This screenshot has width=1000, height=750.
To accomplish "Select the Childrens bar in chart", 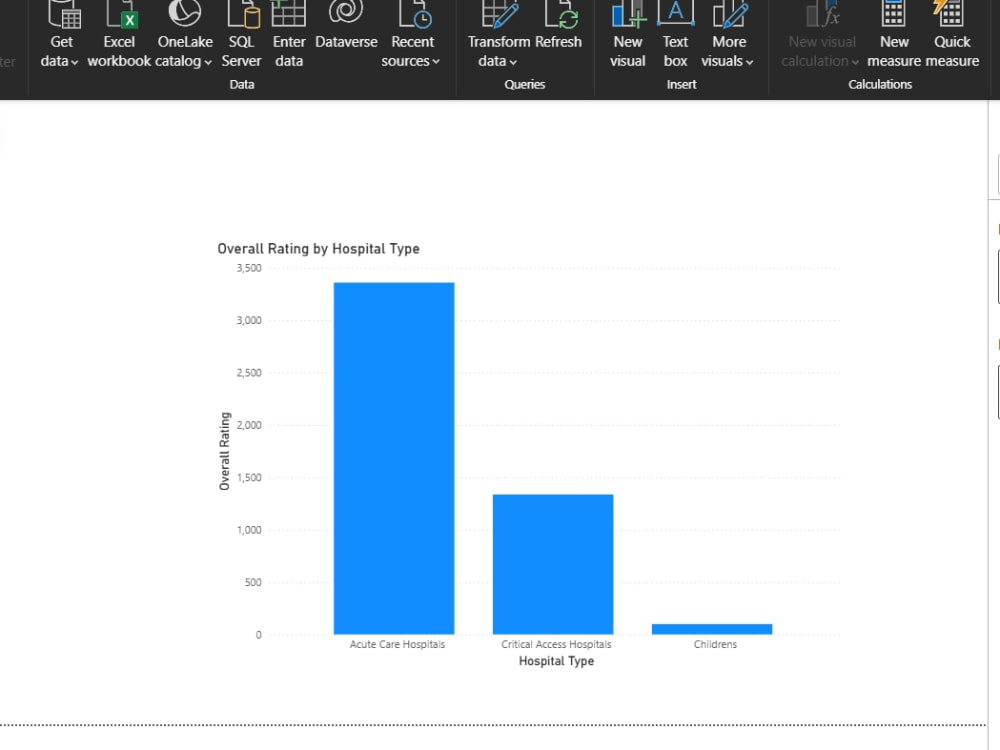I will click(712, 629).
